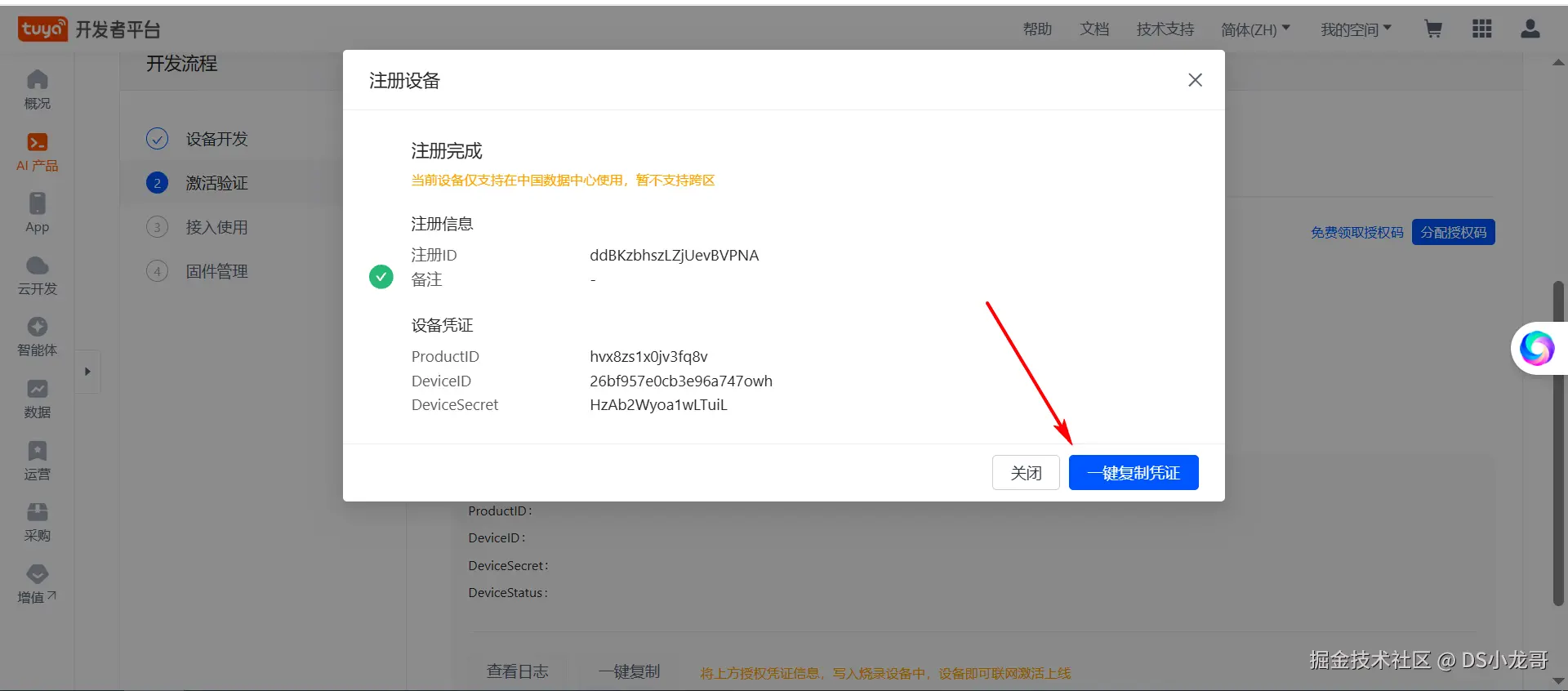Open the 简体(ZH) language dropdown
Image resolution: width=1568 pixels, height=691 pixels.
pyautogui.click(x=1256, y=29)
